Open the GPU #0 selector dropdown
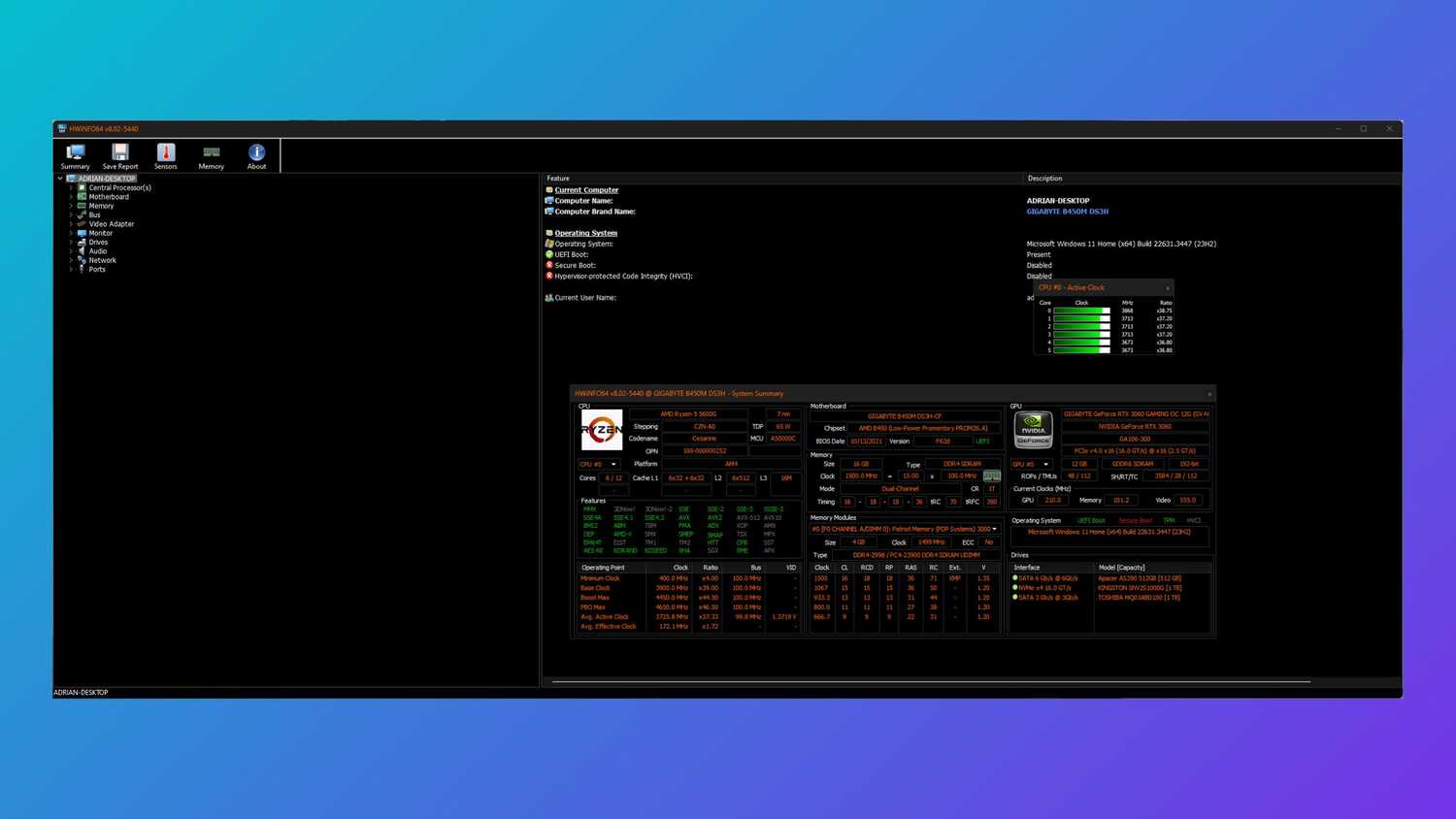Viewport: 1456px width, 819px height. (1032, 465)
